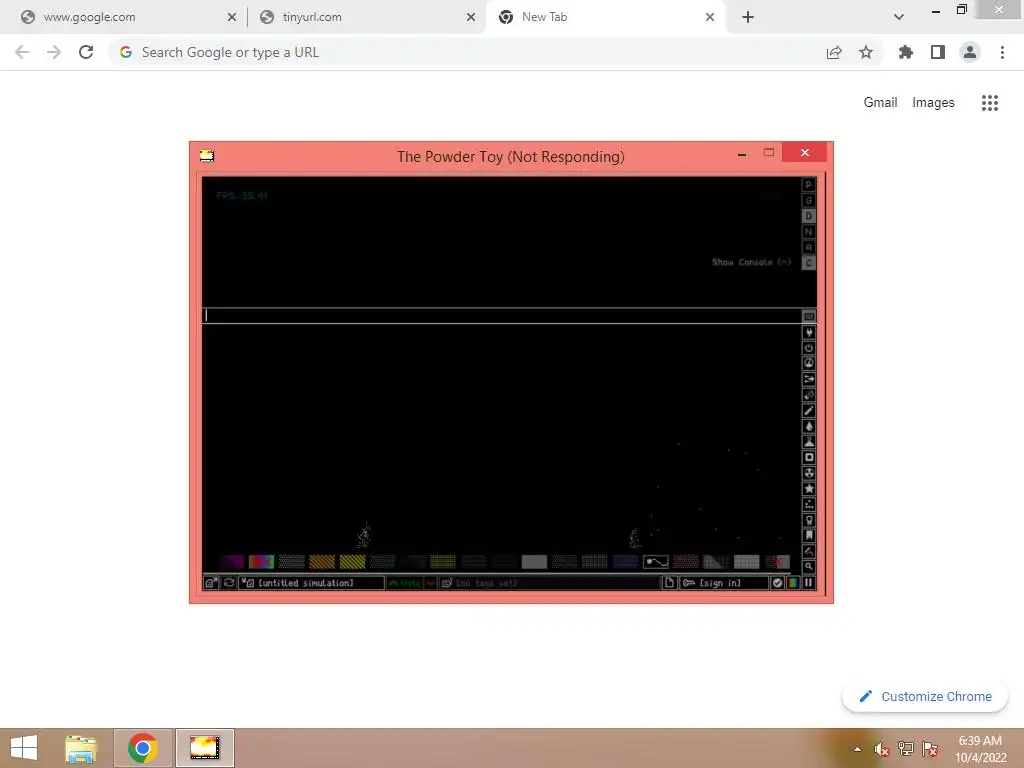
Task: Open the Force elements arrow section
Action: pos(808,379)
